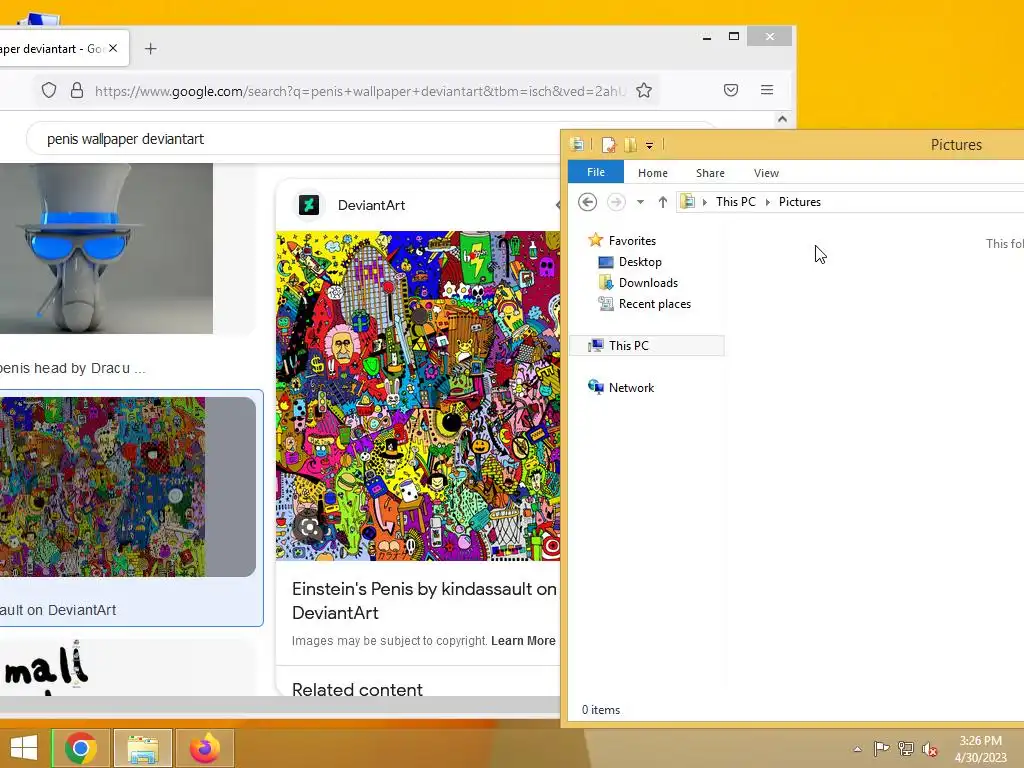The width and height of the screenshot is (1024, 768).
Task: Click the Explorer window system icon
Action: pyautogui.click(x=577, y=144)
